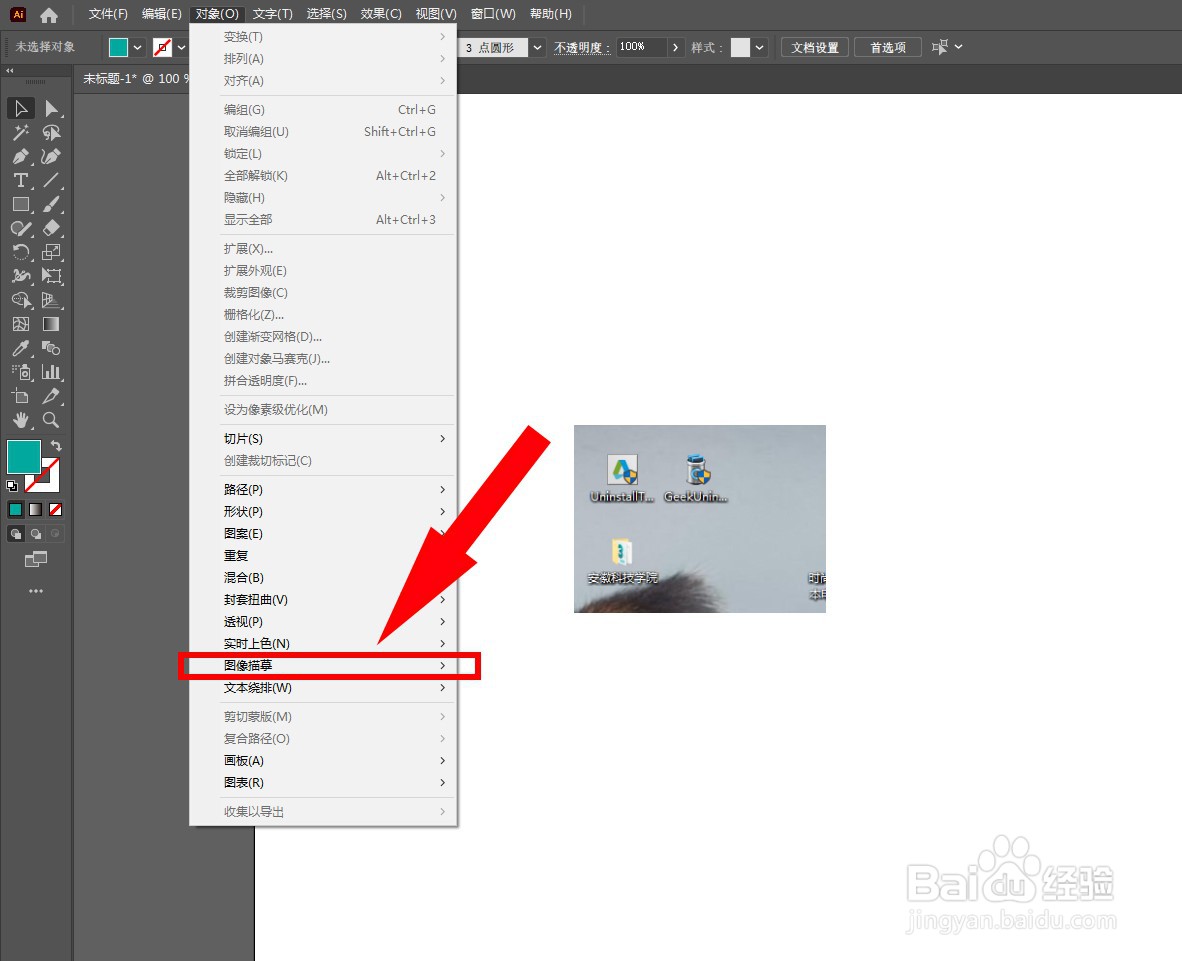Set paint mode to Gradient
This screenshot has height=961, width=1182.
coord(35,510)
